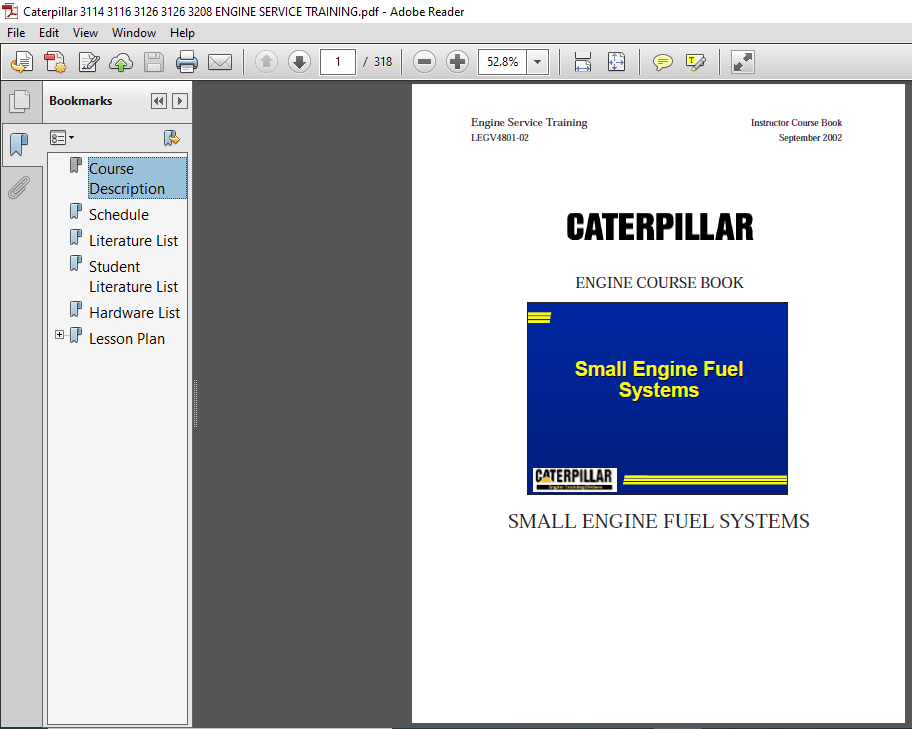Select the Literature List bookmark
Image resolution: width=912 pixels, height=729 pixels.
point(133,240)
